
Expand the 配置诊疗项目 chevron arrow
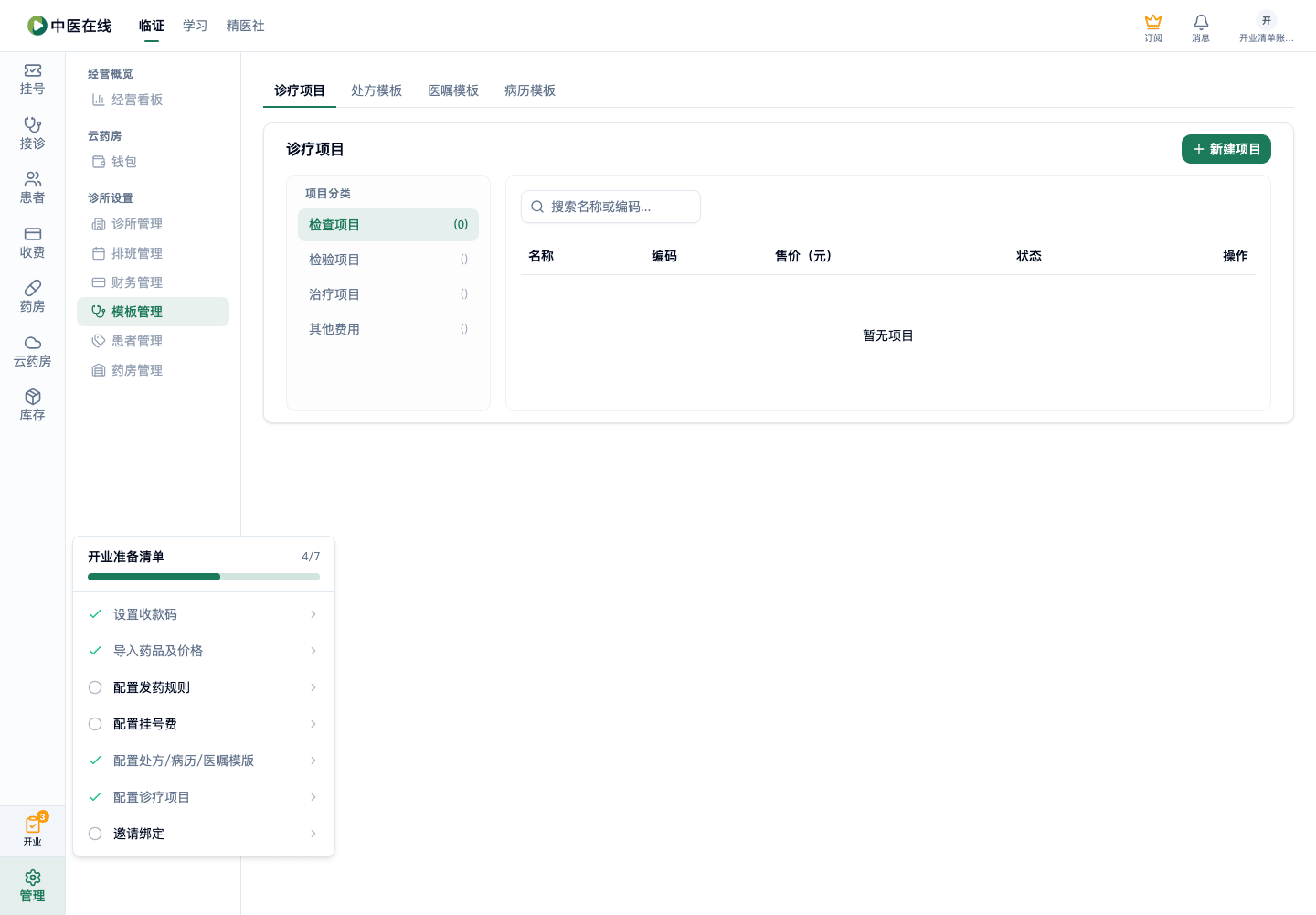point(313,797)
